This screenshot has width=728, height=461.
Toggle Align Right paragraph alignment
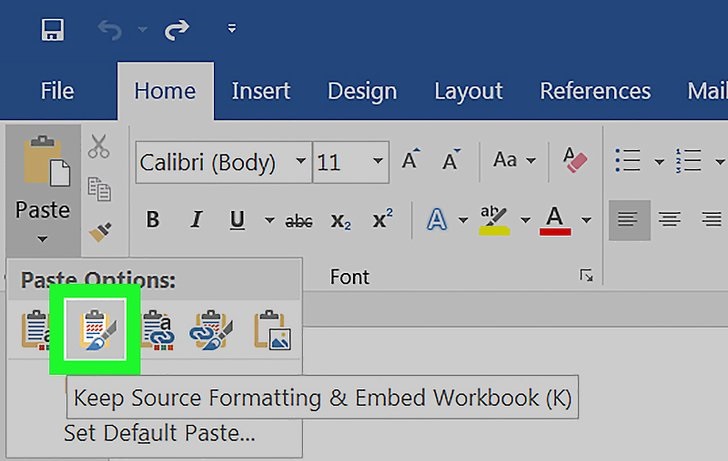point(712,220)
